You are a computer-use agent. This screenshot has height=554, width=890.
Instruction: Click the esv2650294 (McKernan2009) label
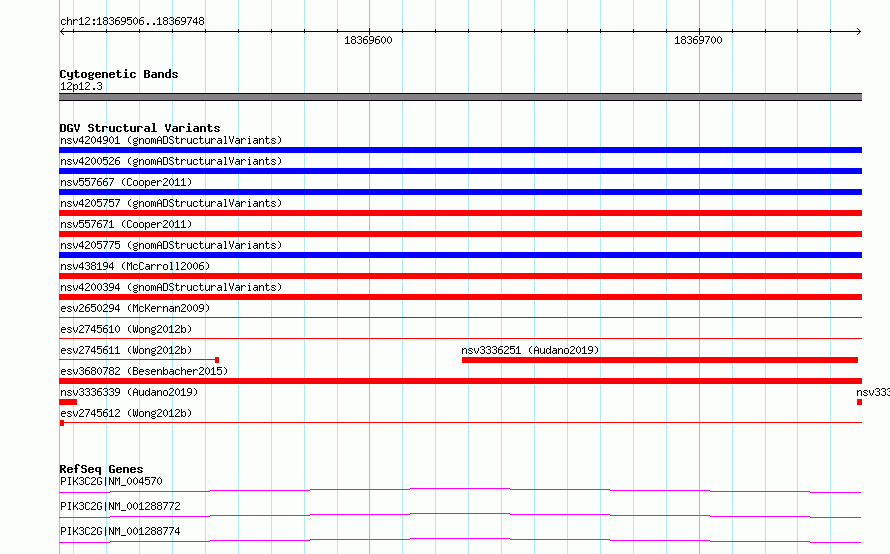click(135, 308)
